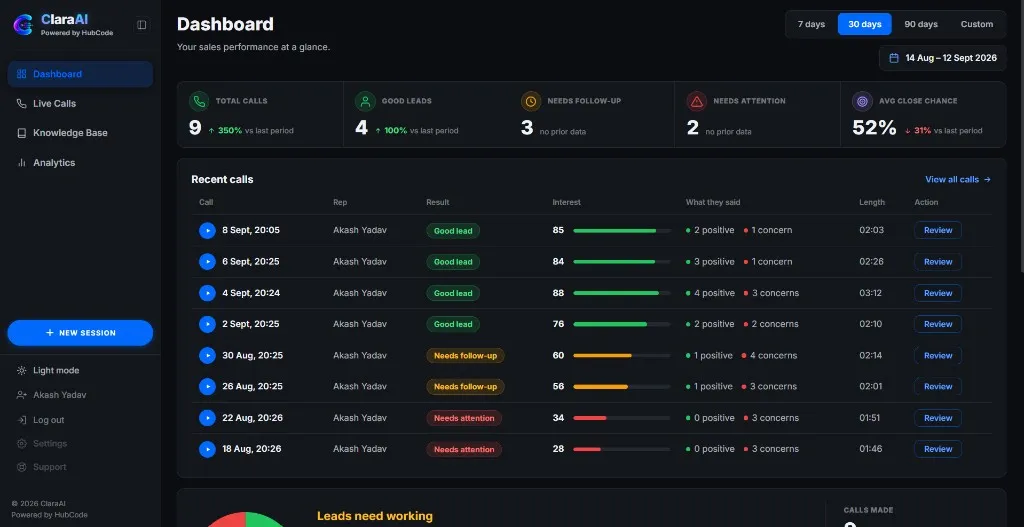Select the 7 days range tab
Image resolution: width=1024 pixels, height=527 pixels.
point(811,24)
